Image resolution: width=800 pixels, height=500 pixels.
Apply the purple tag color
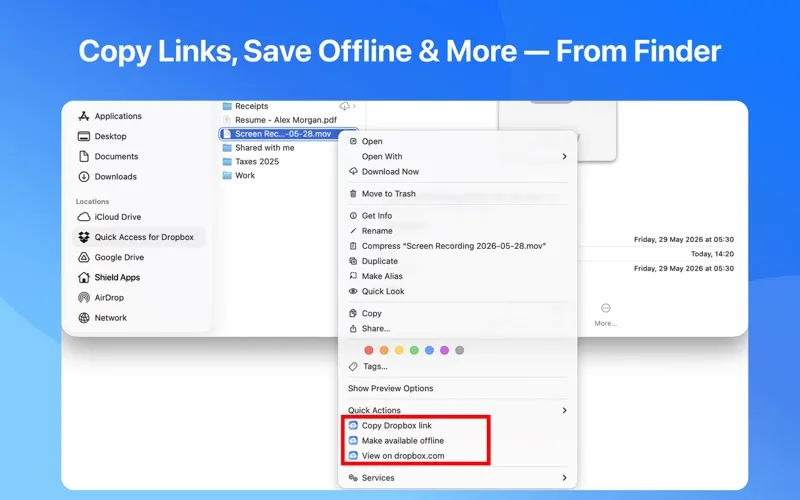(444, 350)
